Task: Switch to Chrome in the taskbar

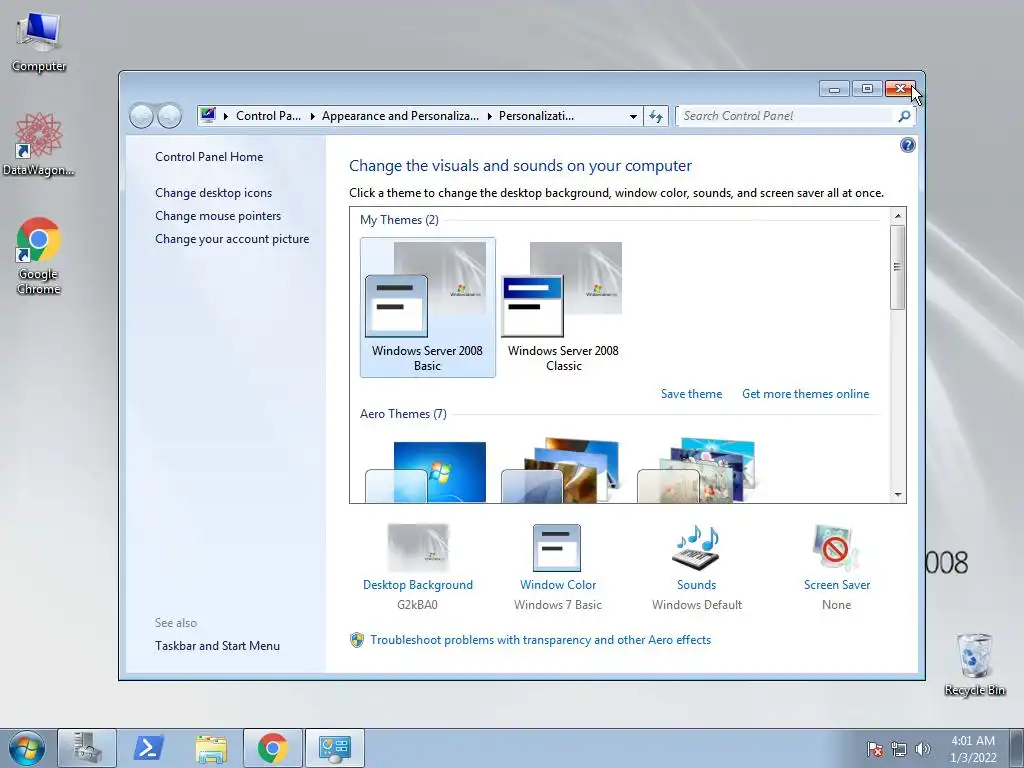Action: pyautogui.click(x=272, y=748)
